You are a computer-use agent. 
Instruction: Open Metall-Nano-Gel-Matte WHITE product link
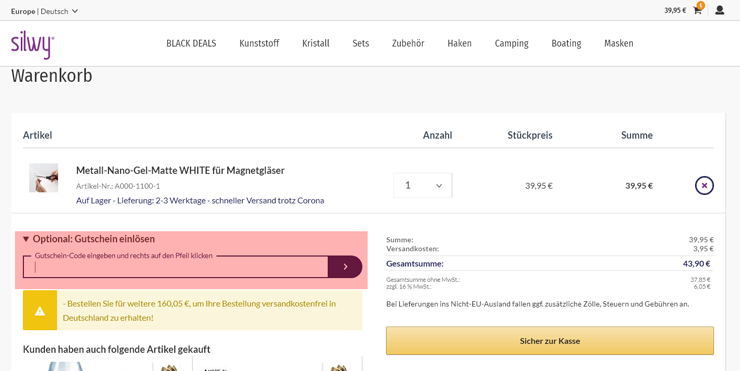(x=180, y=170)
